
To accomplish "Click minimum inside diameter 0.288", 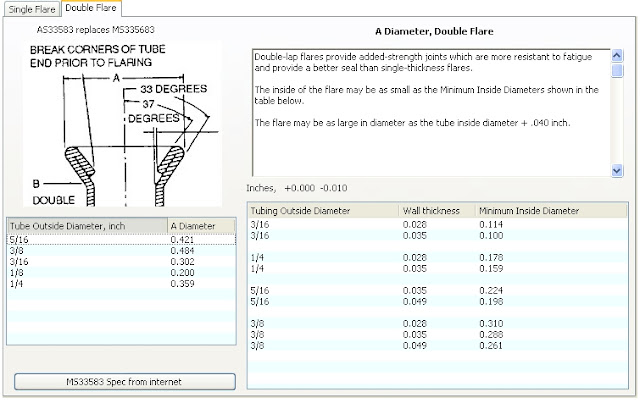I will (491, 334).
